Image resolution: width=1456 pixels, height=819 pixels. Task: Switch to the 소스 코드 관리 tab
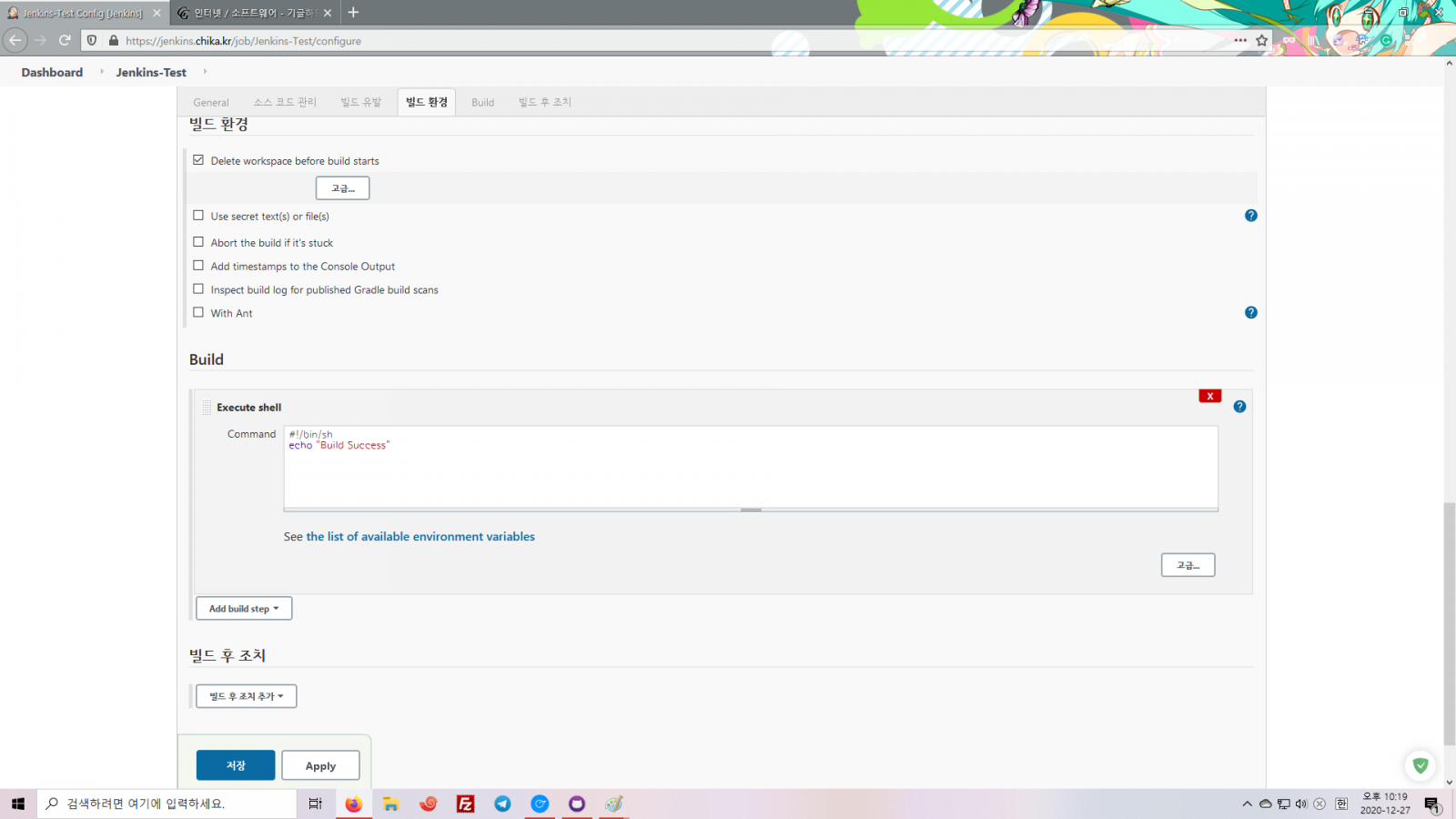285,103
